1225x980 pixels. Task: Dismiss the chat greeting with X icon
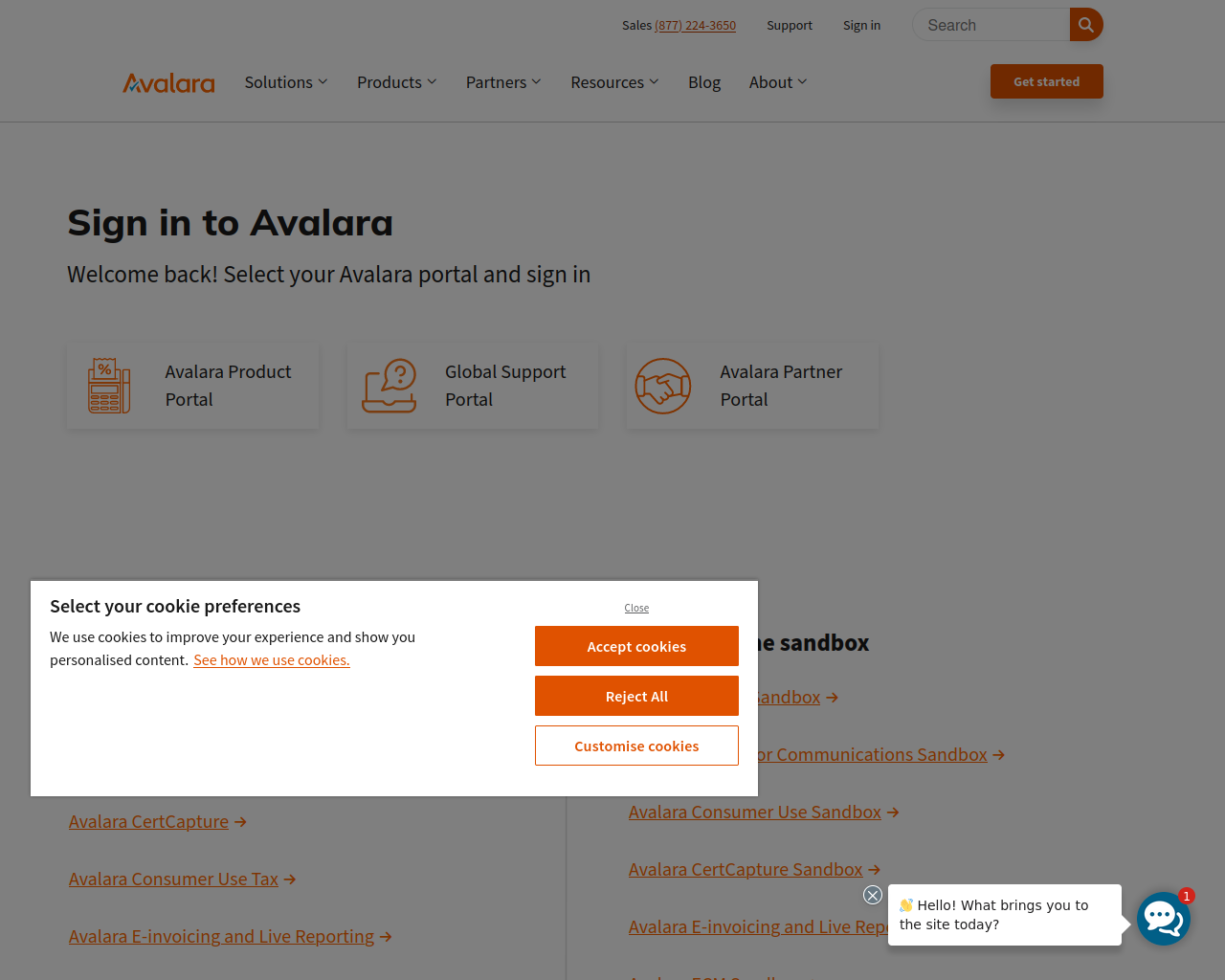point(873,895)
